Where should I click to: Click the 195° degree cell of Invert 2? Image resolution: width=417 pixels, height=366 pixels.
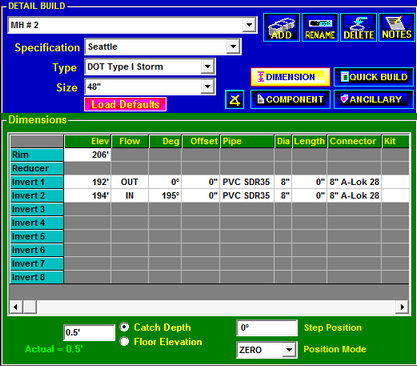pyautogui.click(x=165, y=196)
